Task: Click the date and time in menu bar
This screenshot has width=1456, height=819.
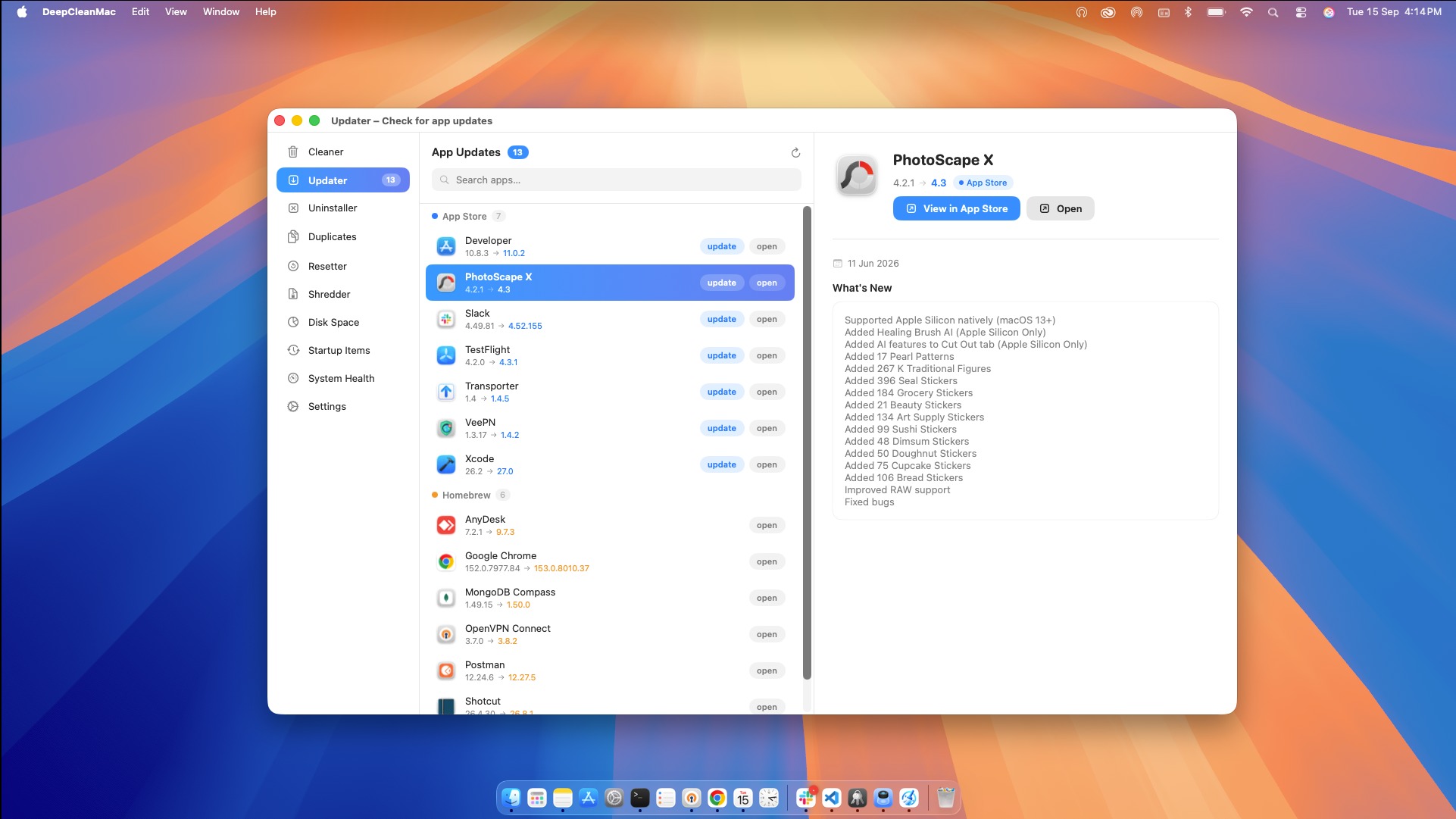Action: click(1394, 11)
